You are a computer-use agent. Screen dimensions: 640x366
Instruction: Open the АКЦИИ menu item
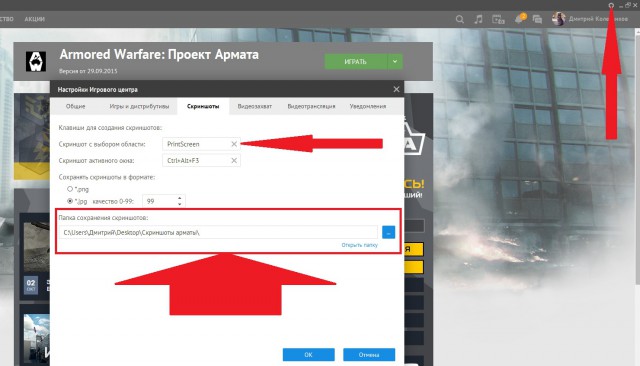point(35,19)
